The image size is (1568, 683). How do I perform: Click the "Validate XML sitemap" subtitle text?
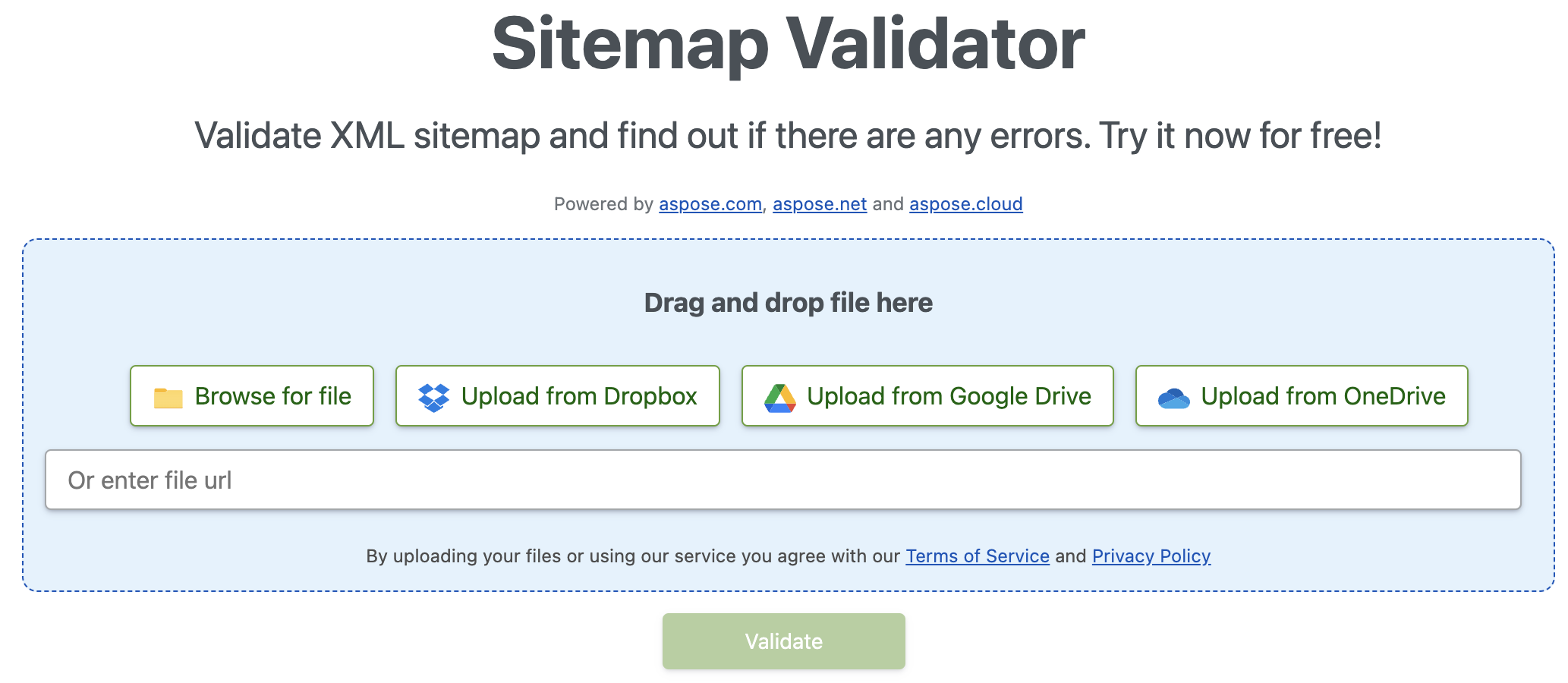[x=788, y=136]
